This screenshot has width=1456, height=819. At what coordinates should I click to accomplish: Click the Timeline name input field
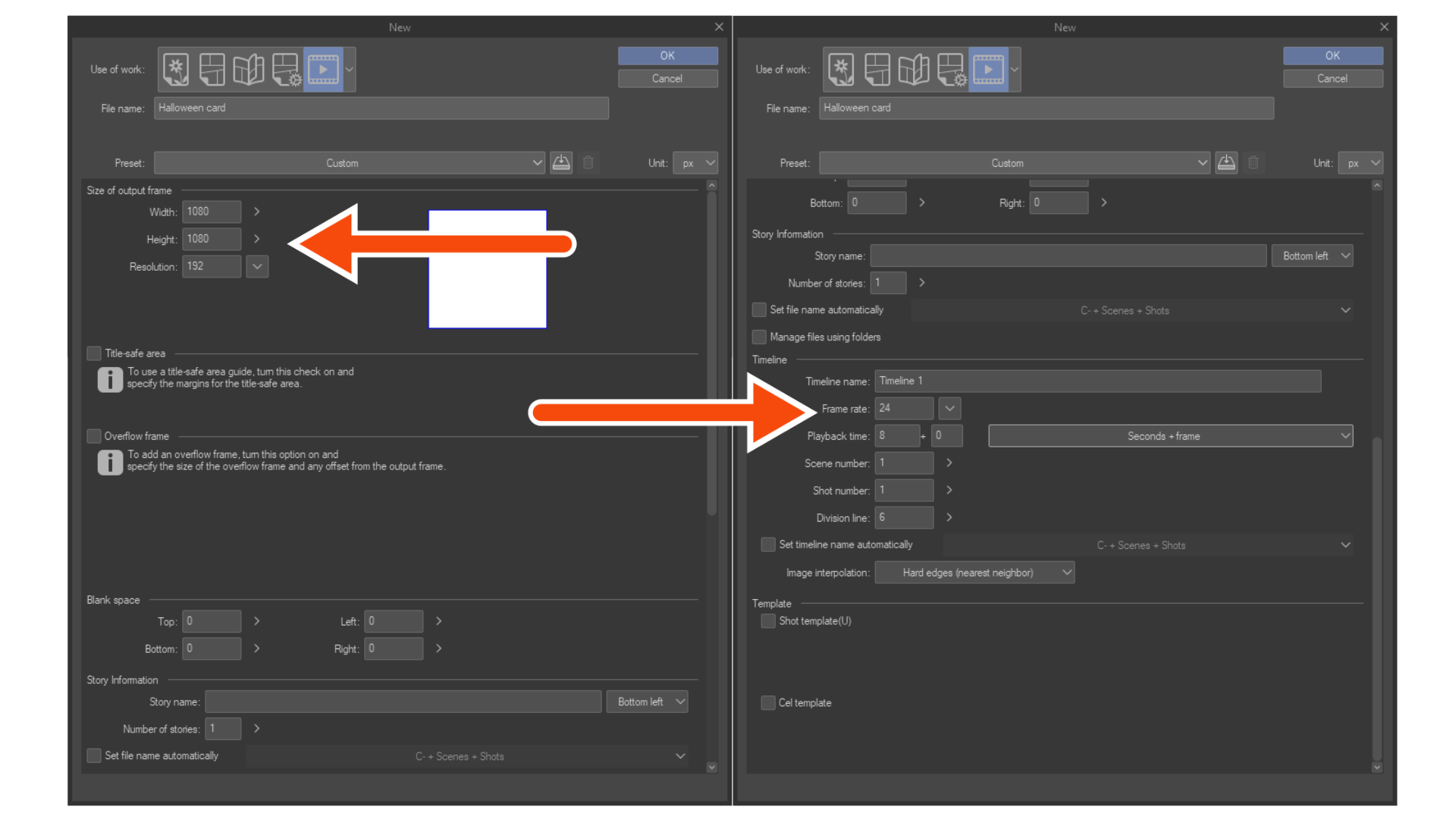coord(1097,381)
